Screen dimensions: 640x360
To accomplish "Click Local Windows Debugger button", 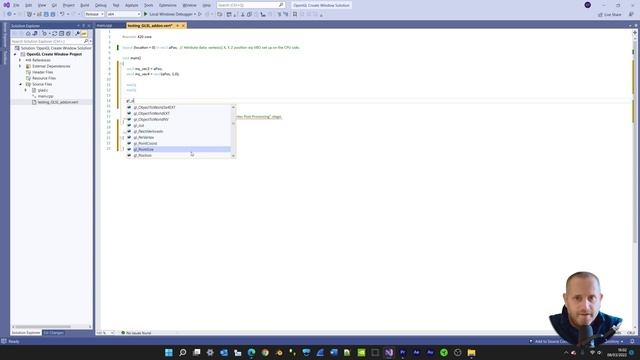I will pos(171,14).
